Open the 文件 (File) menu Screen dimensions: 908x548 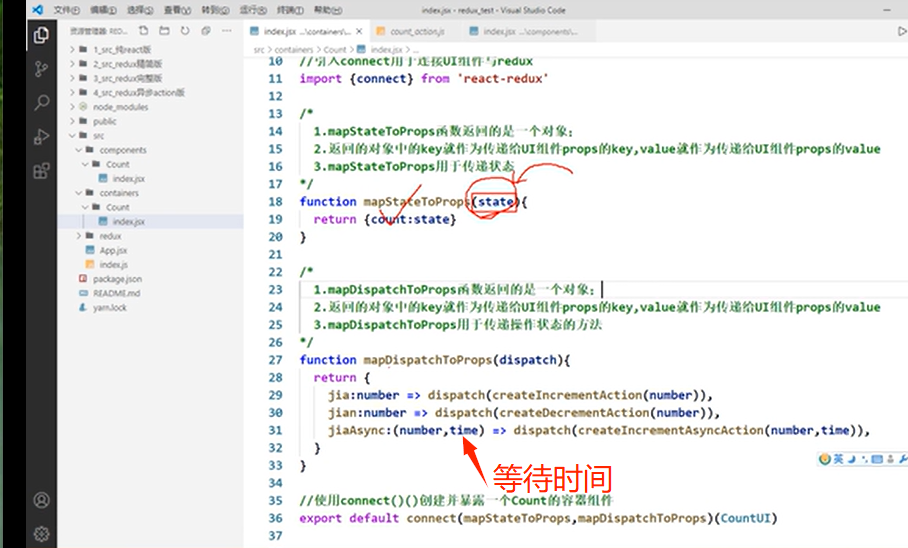pos(66,10)
